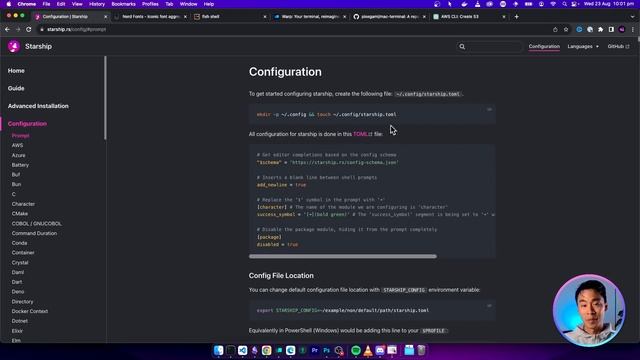
Task: Open Guide in the sidebar
Action: 16,88
